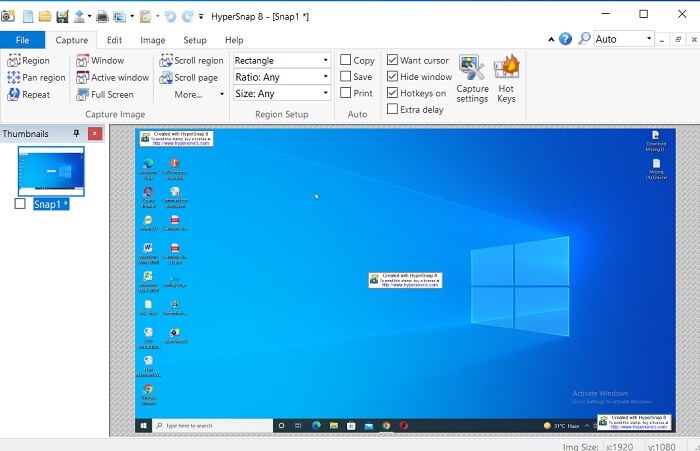Switch to the Setup tab

pyautogui.click(x=195, y=40)
